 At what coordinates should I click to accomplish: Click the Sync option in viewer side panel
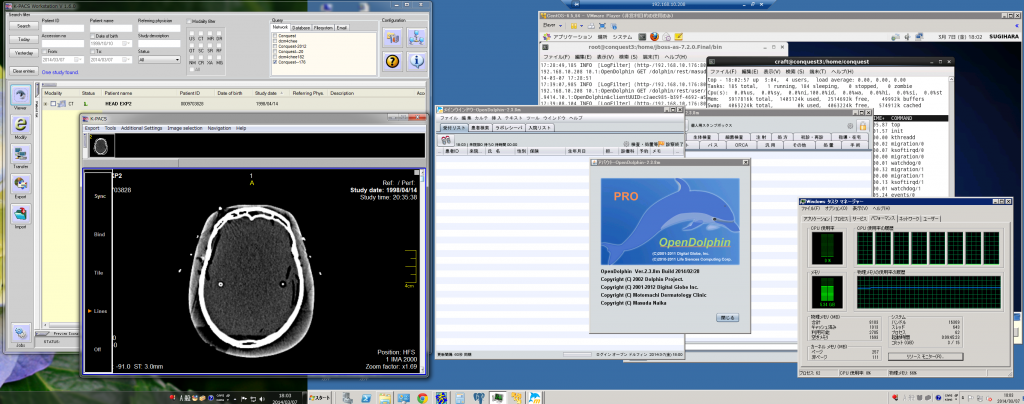tap(100, 196)
